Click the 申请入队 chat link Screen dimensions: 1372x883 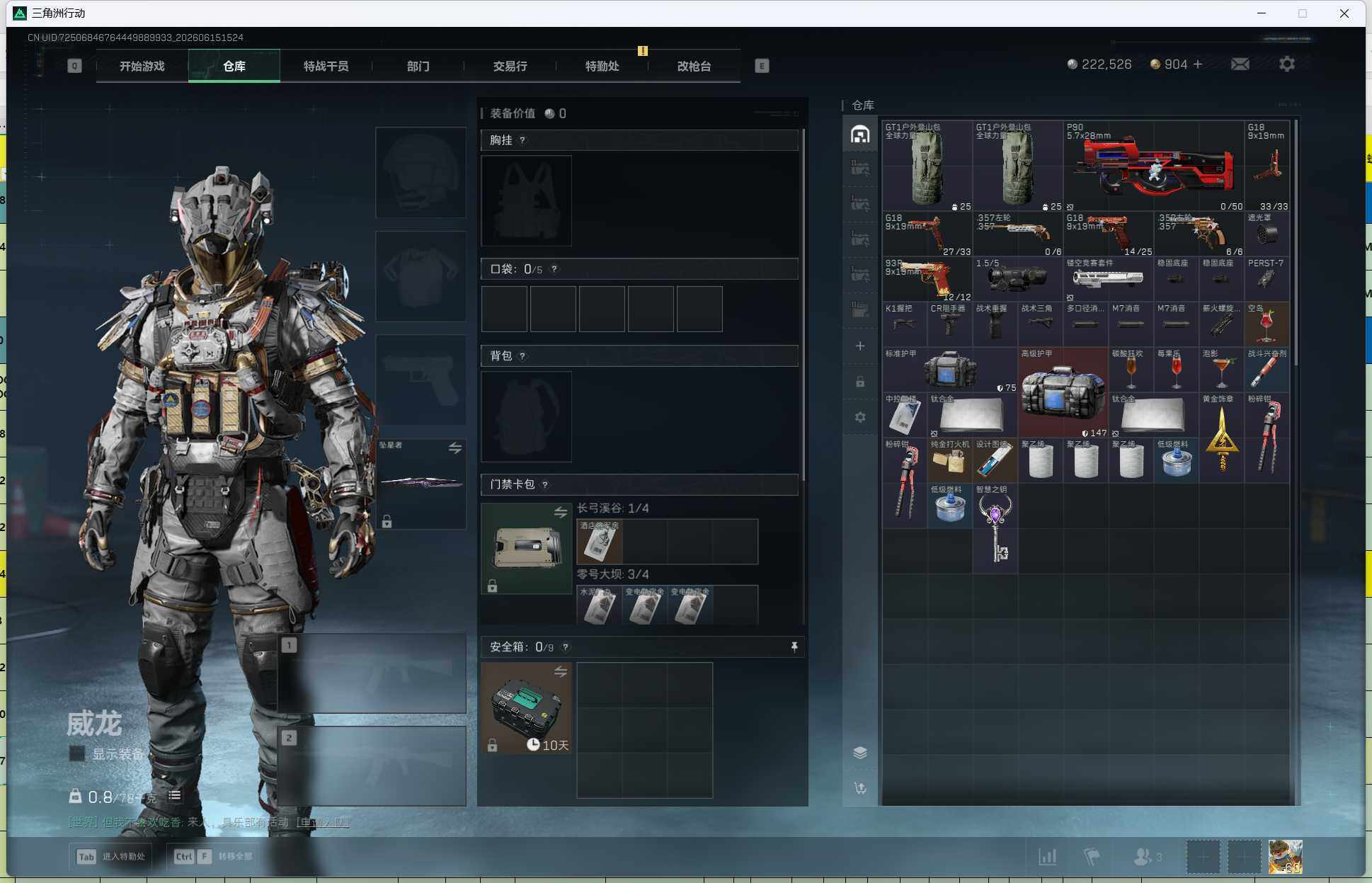tap(323, 822)
